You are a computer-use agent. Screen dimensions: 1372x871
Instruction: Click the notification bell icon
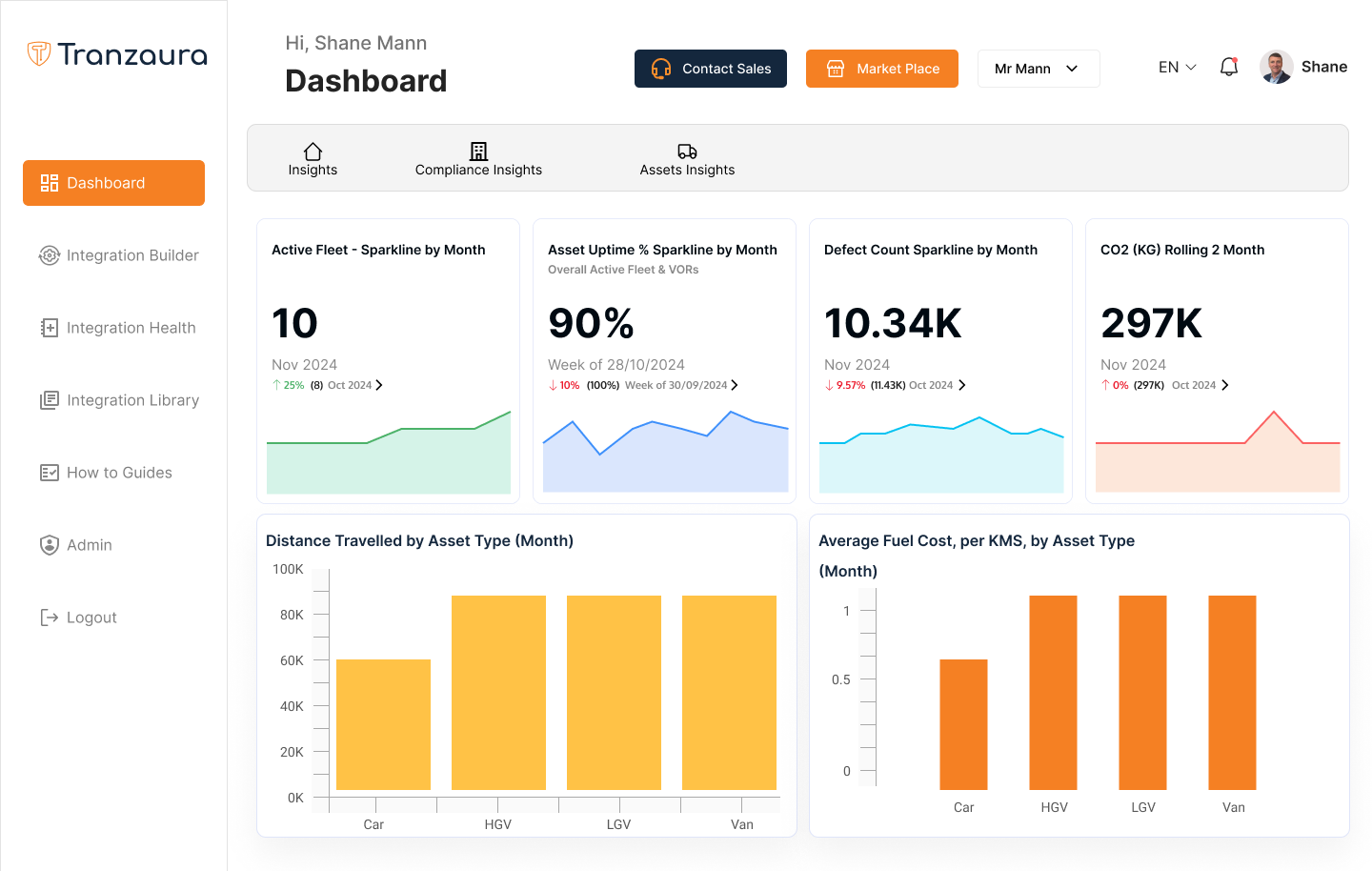tap(1228, 67)
